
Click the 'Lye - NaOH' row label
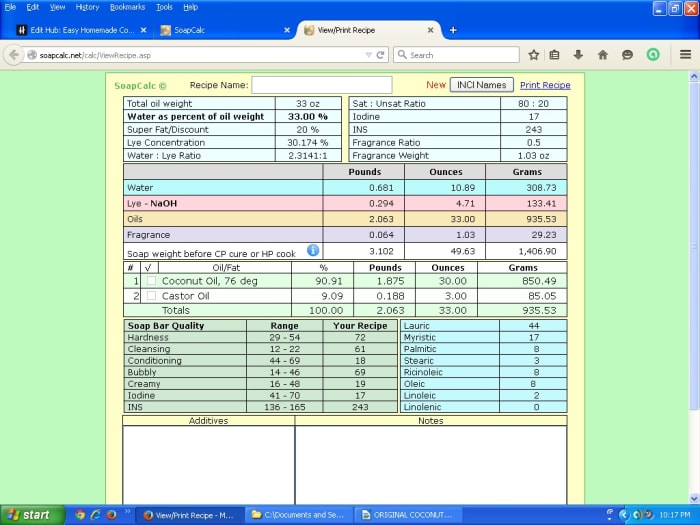tap(152, 203)
